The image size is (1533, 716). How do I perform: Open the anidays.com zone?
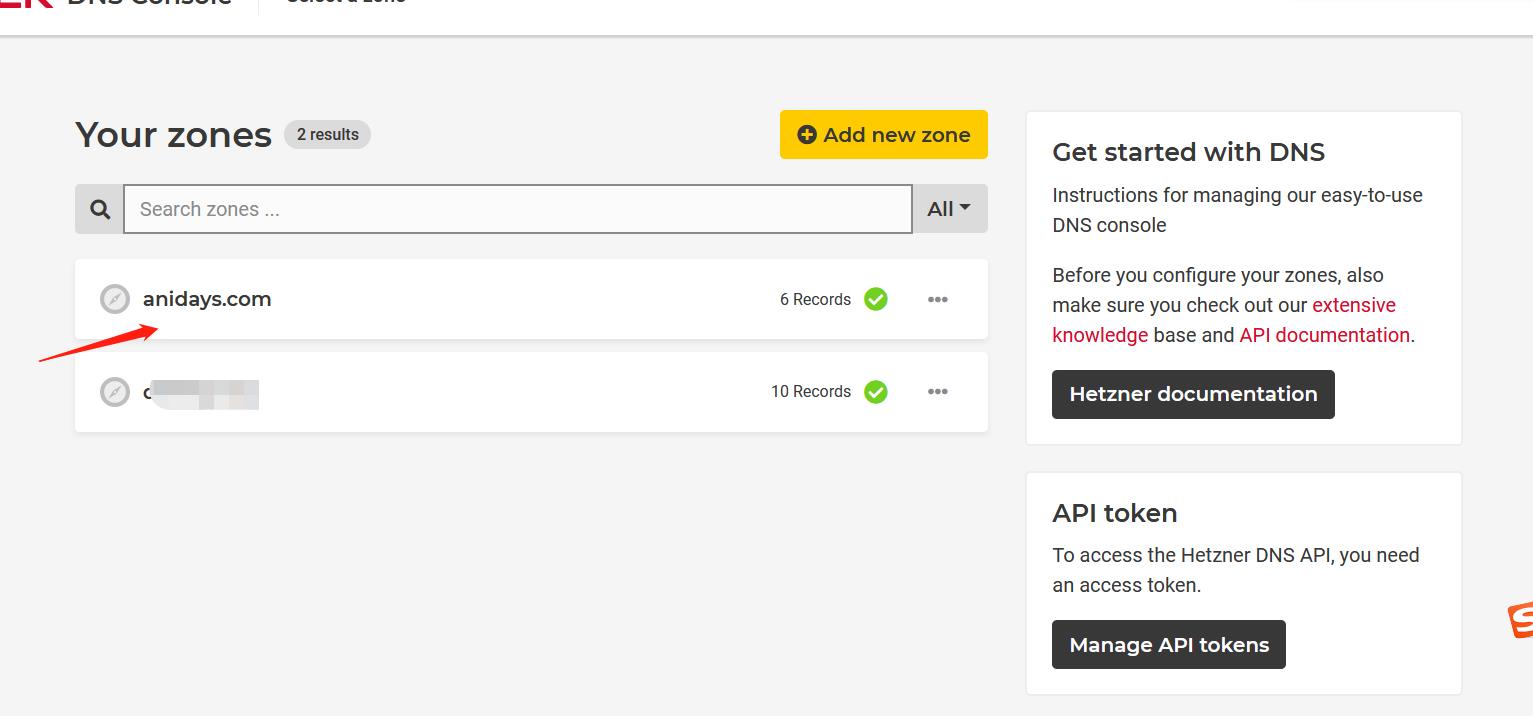[x=207, y=299]
